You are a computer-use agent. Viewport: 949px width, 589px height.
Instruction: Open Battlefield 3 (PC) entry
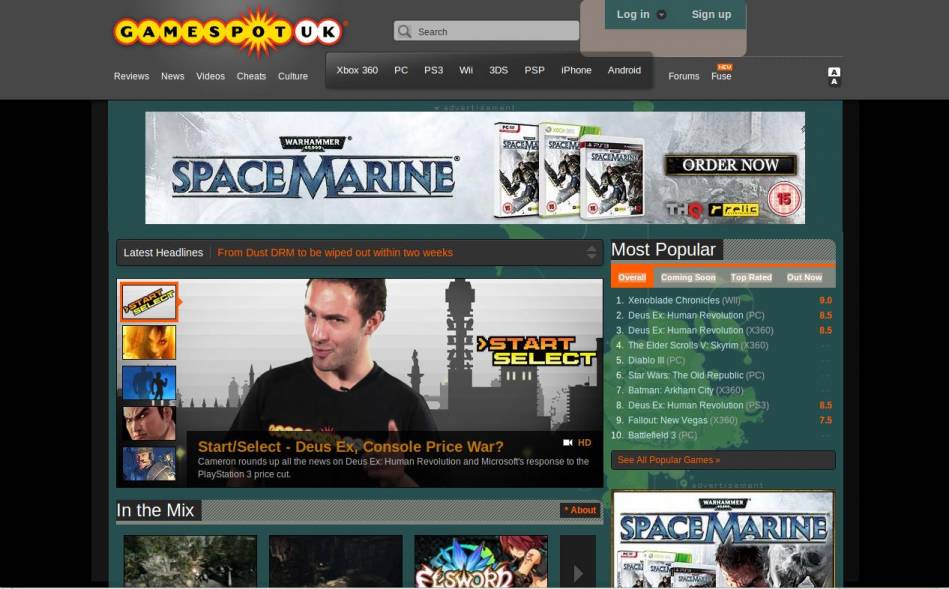(x=662, y=435)
